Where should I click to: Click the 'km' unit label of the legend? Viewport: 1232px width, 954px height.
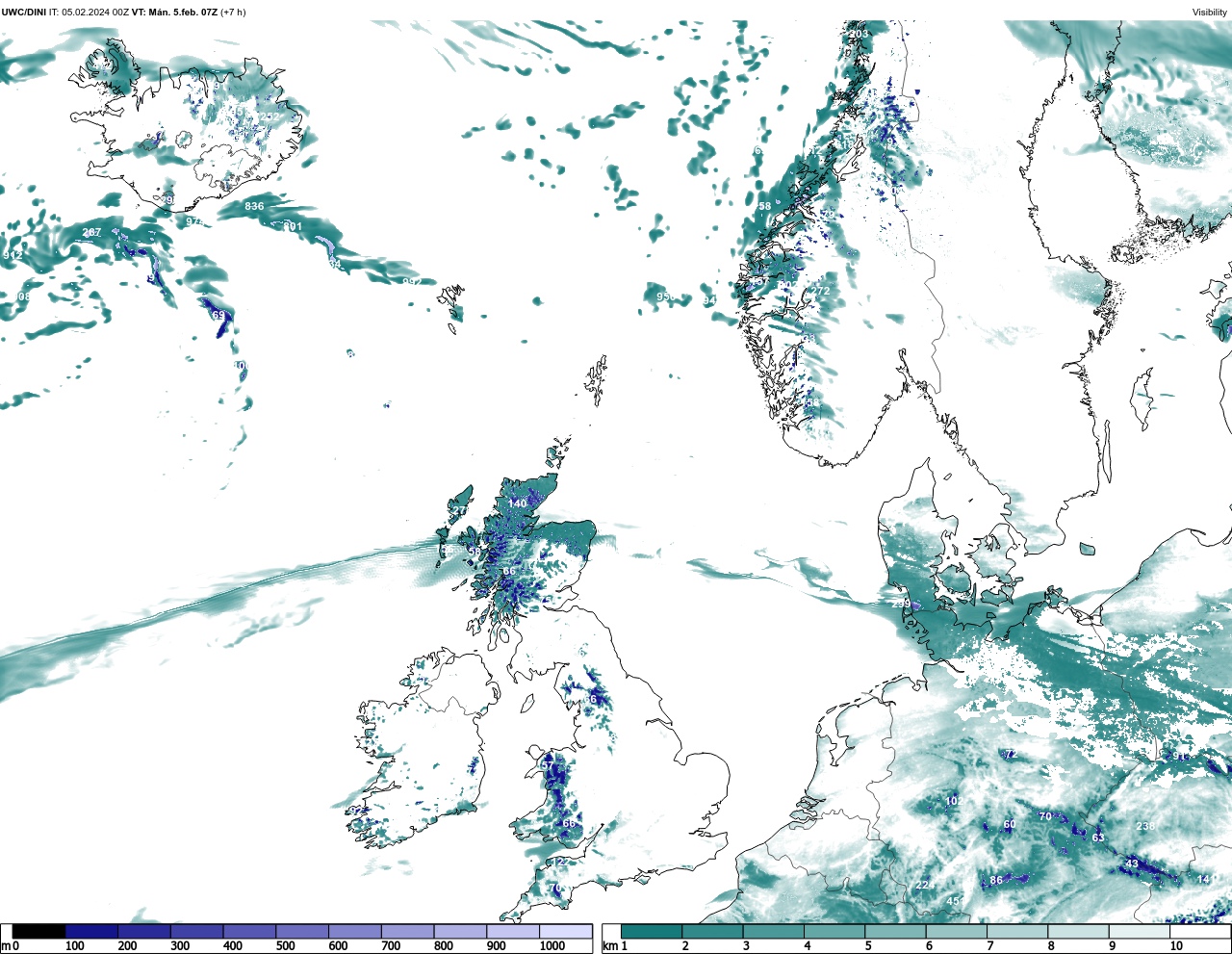pyautogui.click(x=608, y=947)
